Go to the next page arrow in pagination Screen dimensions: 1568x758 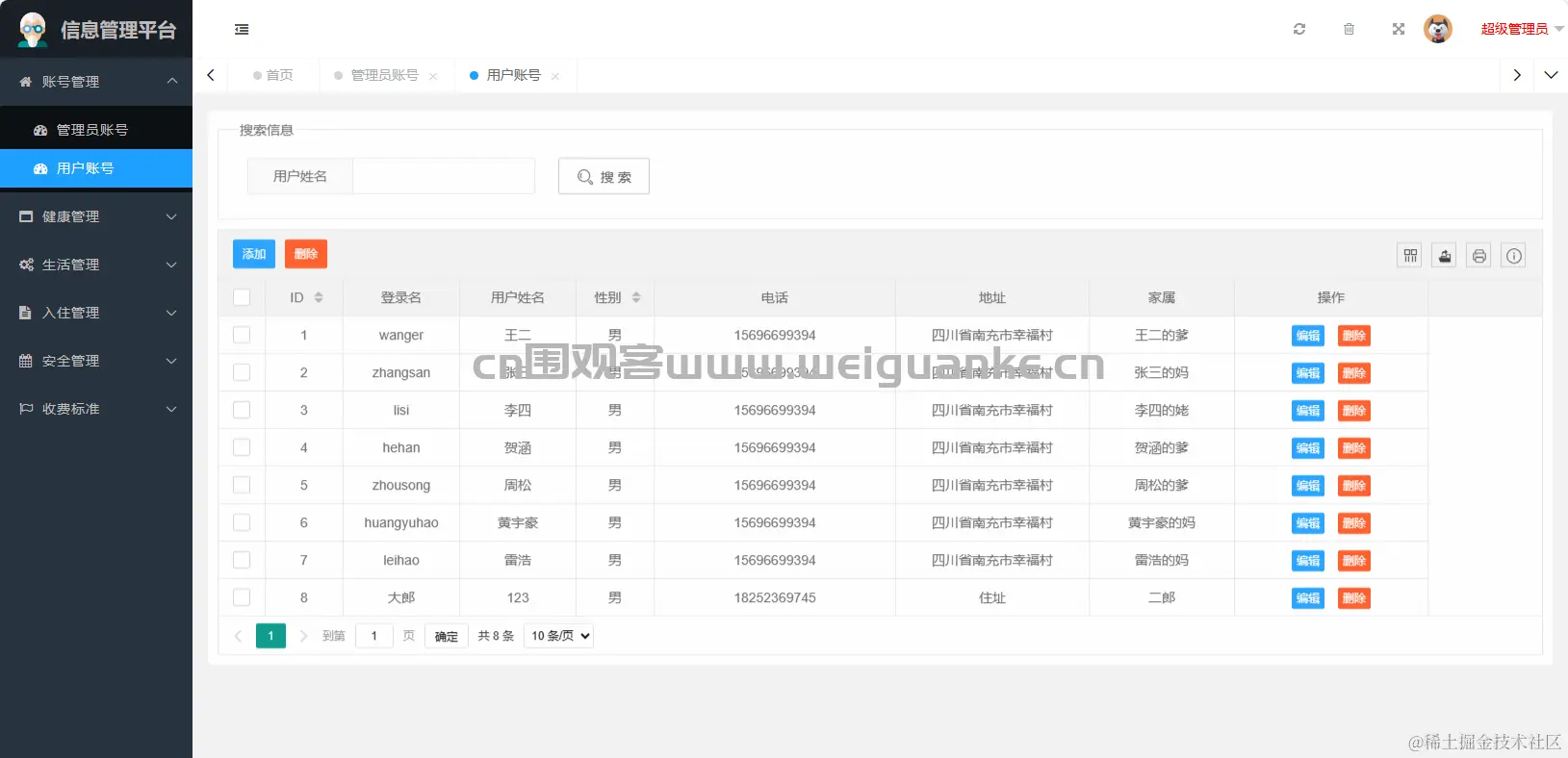pyautogui.click(x=303, y=636)
